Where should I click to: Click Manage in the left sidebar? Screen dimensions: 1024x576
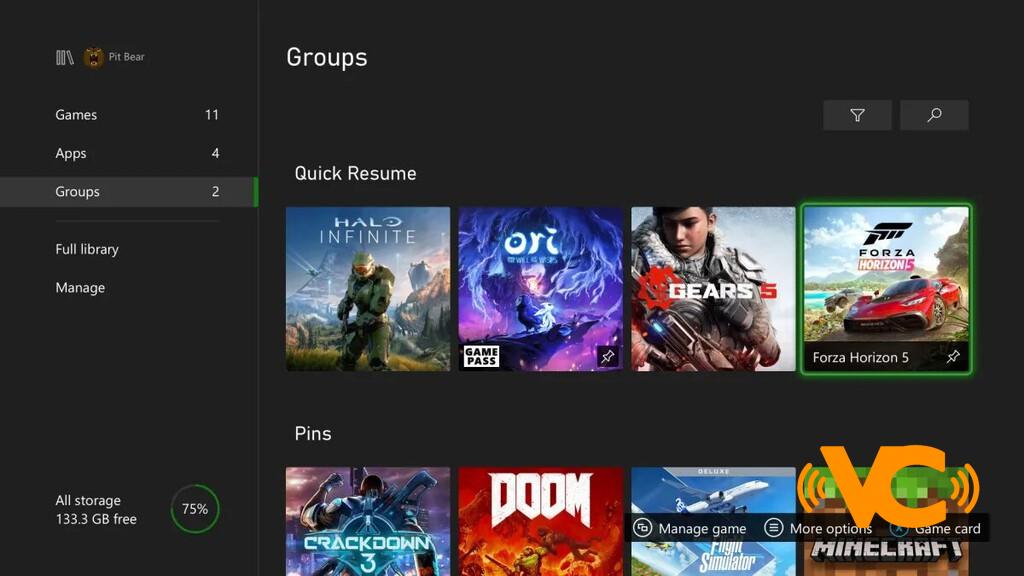tap(80, 288)
